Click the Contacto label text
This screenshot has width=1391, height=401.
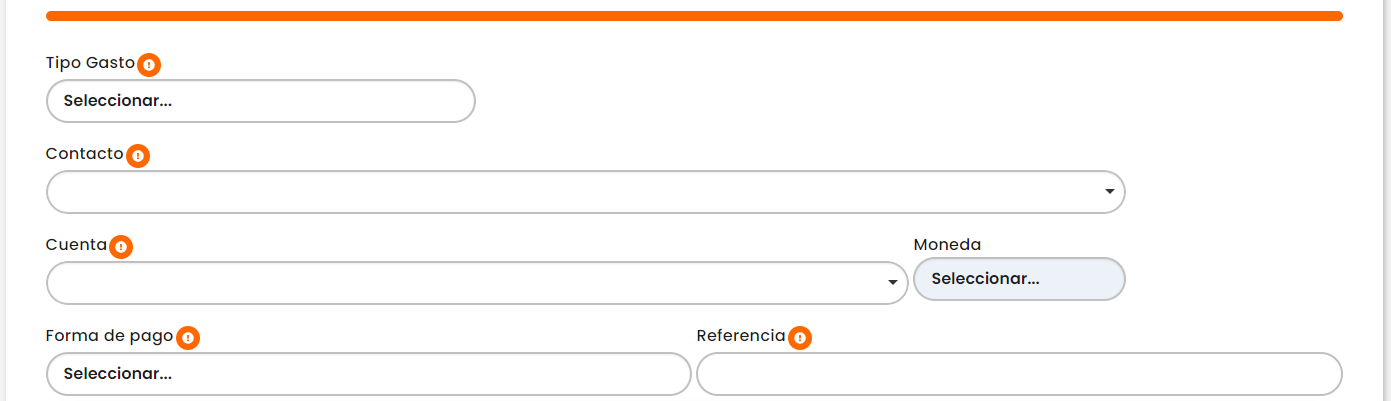point(84,154)
